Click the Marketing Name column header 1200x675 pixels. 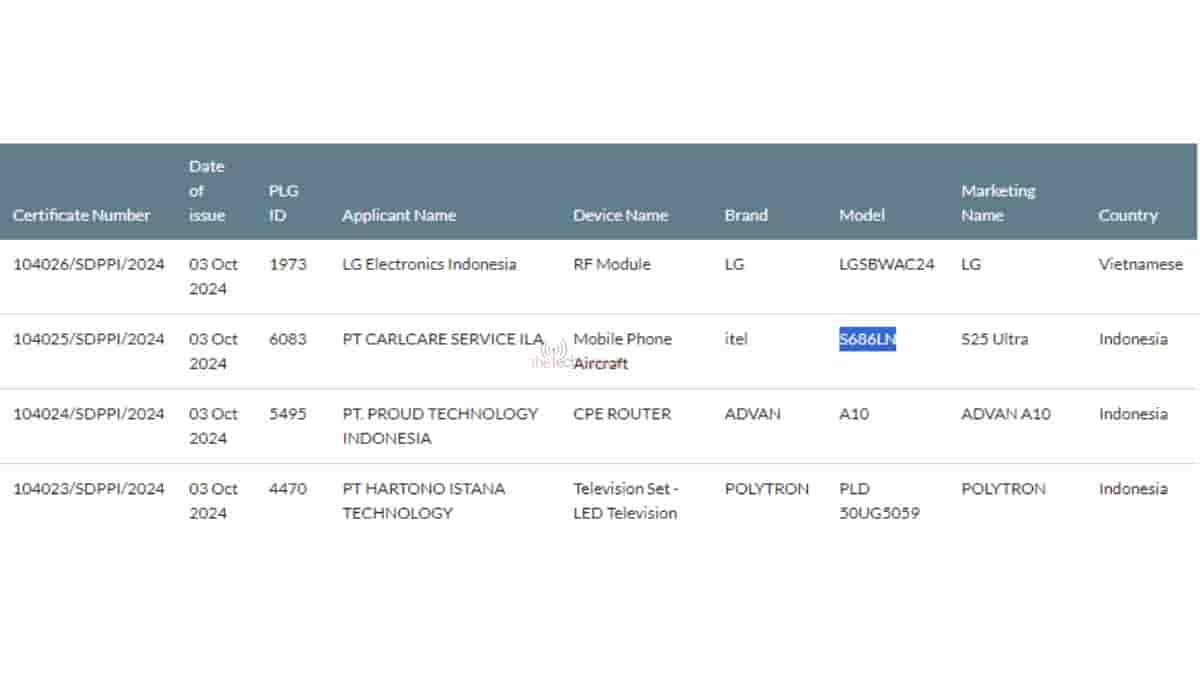click(998, 203)
